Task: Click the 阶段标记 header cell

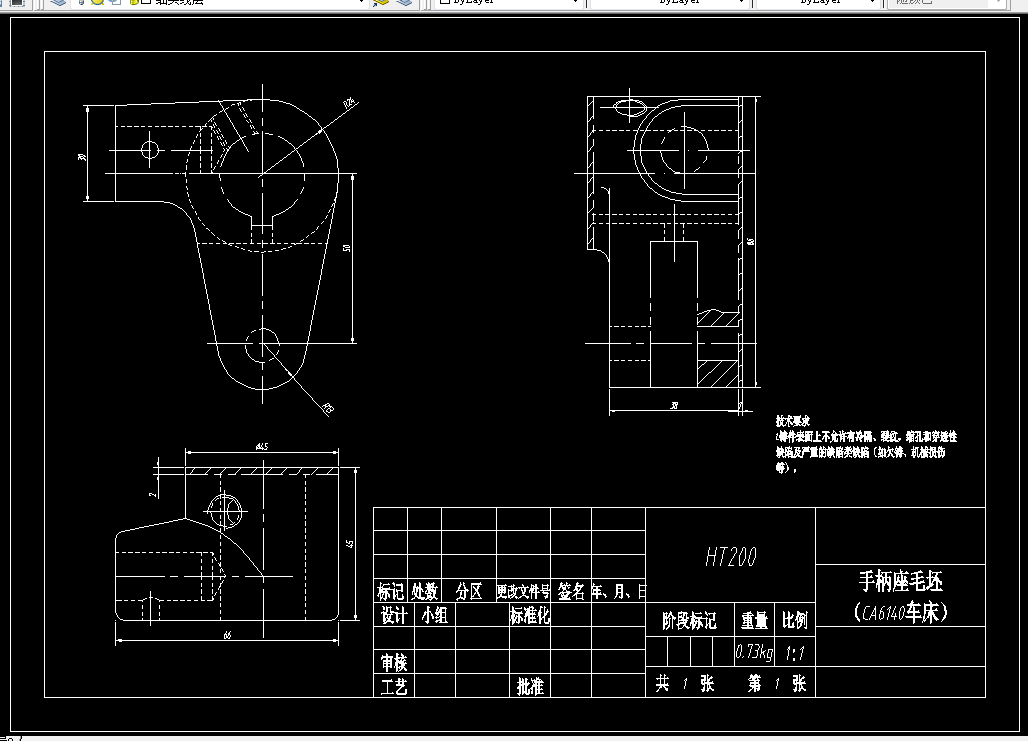Action: pyautogui.click(x=689, y=620)
